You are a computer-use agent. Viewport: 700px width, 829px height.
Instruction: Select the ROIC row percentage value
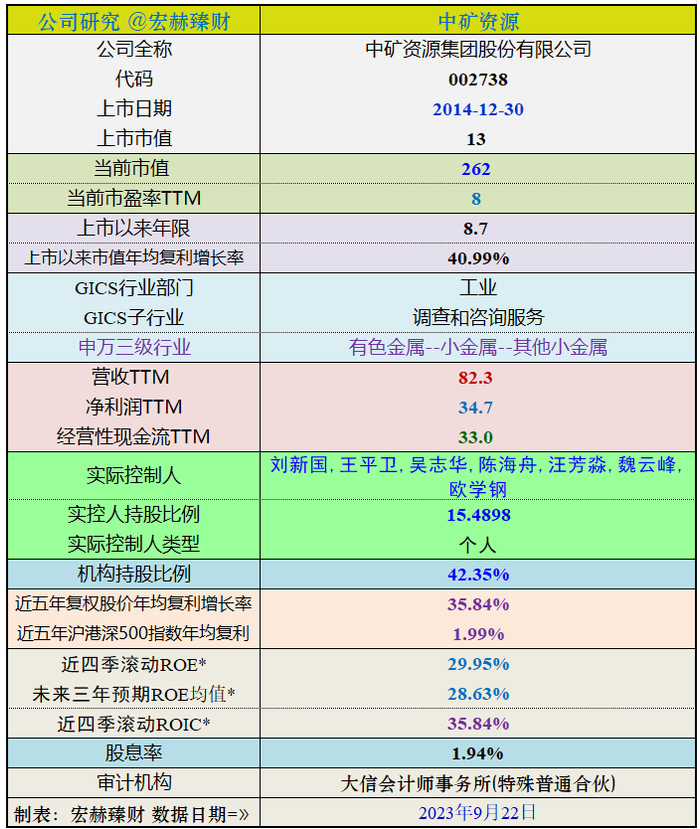[x=478, y=724]
